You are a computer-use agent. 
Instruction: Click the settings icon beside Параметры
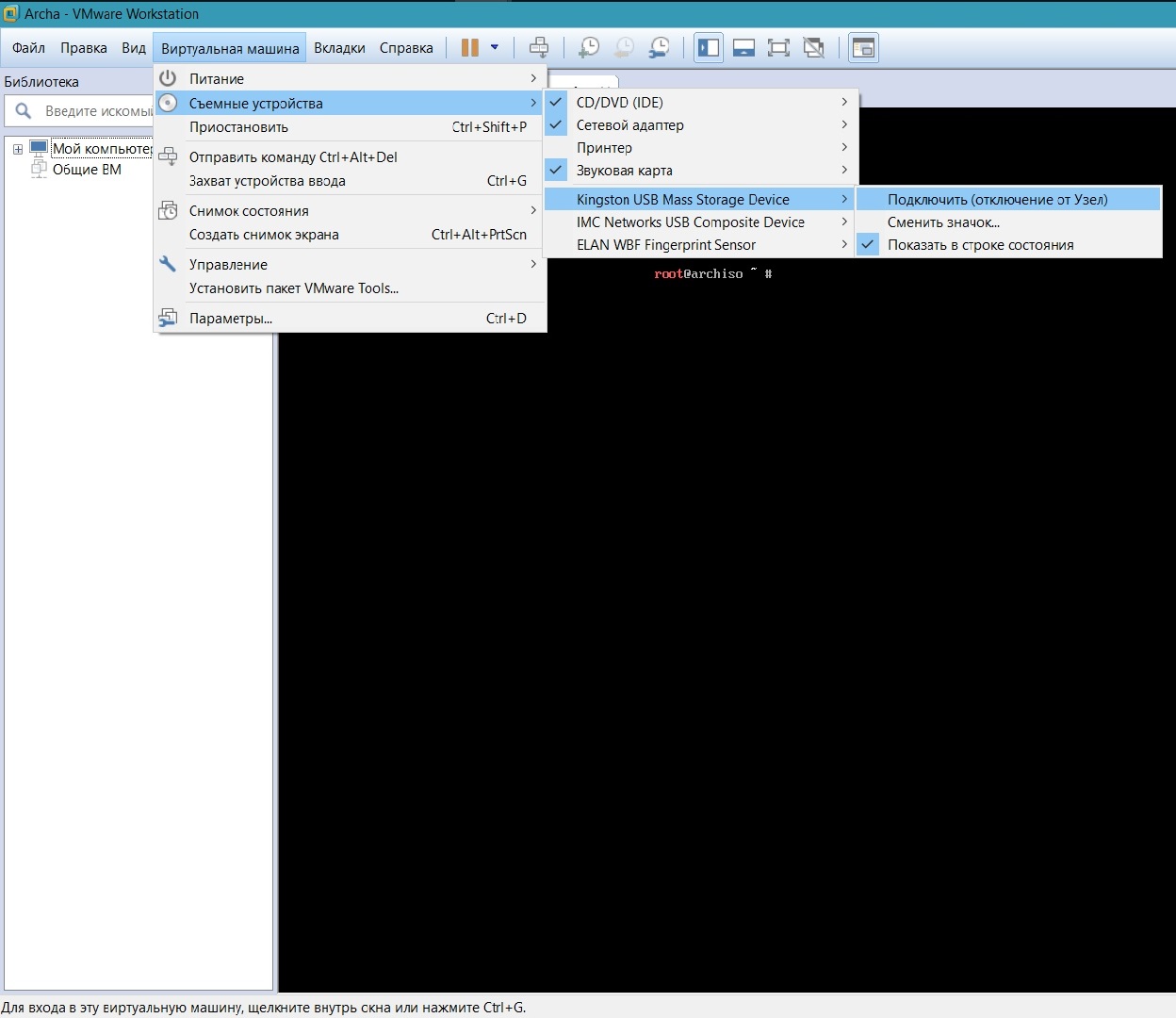tap(168, 318)
